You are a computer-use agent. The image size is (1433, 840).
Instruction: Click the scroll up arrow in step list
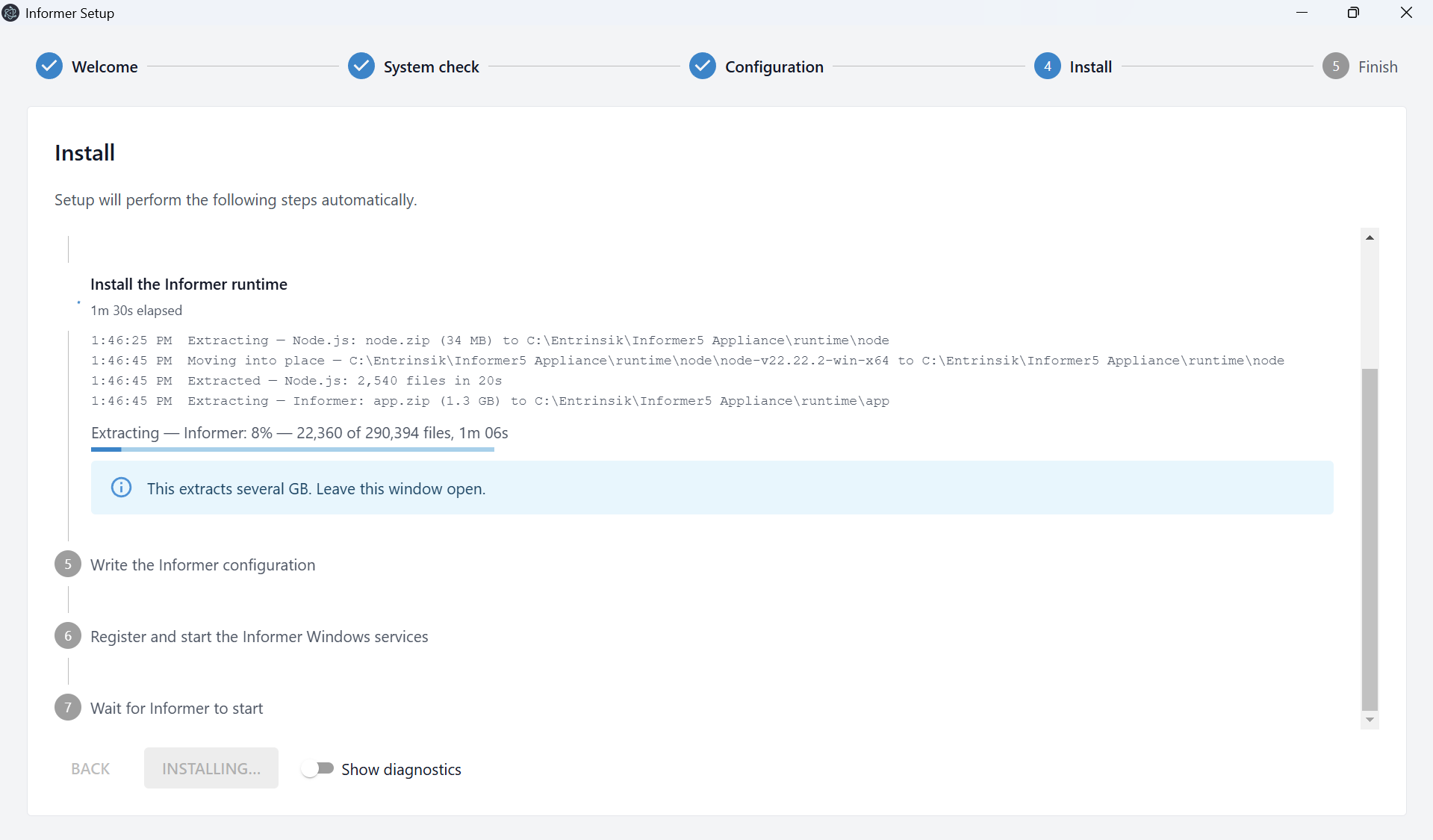coord(1370,237)
